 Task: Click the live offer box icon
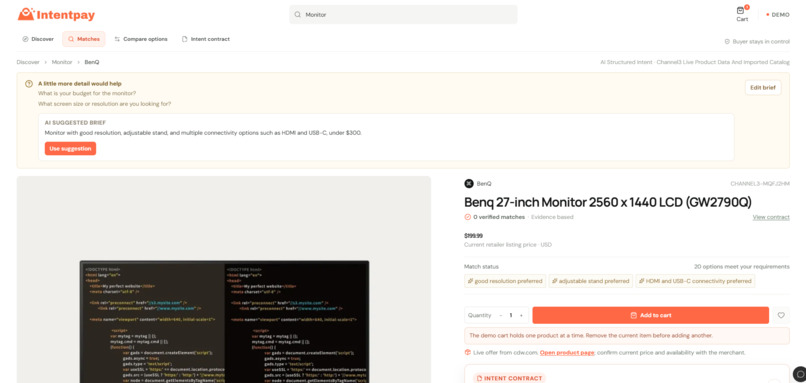click(x=468, y=352)
